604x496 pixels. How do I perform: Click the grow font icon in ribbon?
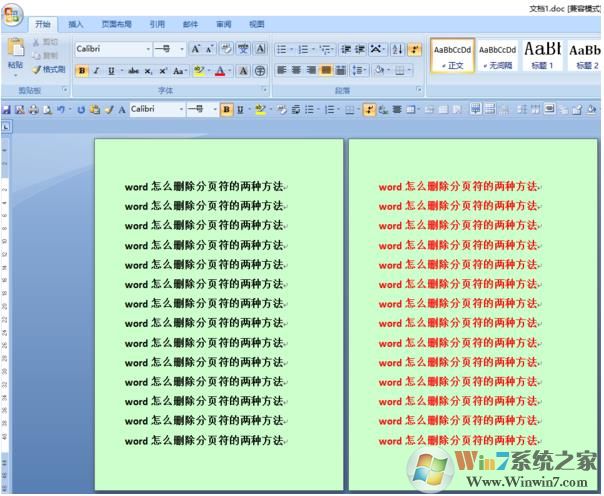[x=195, y=49]
